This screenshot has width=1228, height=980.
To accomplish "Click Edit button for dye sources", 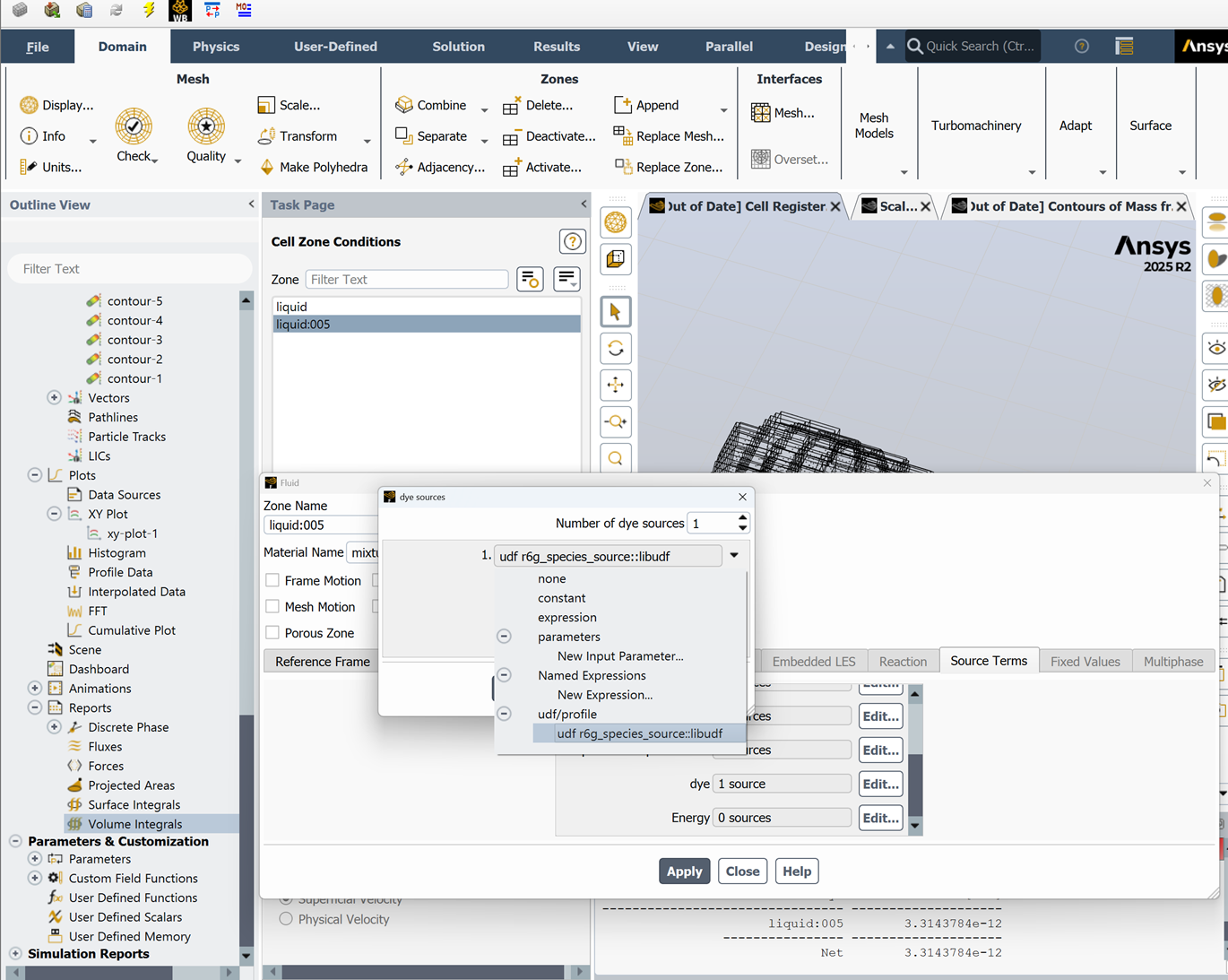I will point(879,784).
